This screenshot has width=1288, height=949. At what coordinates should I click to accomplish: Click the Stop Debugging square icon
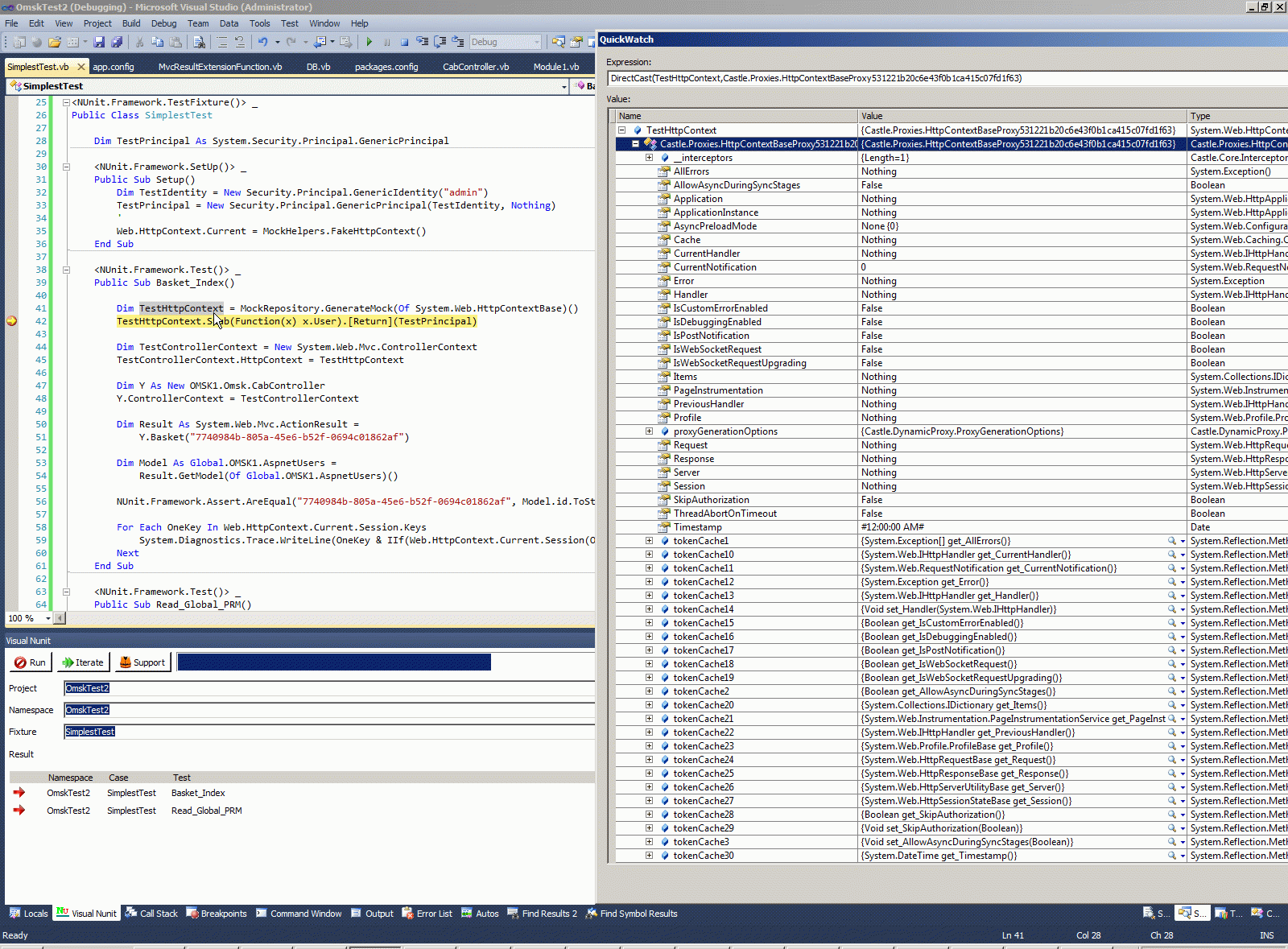[x=404, y=42]
